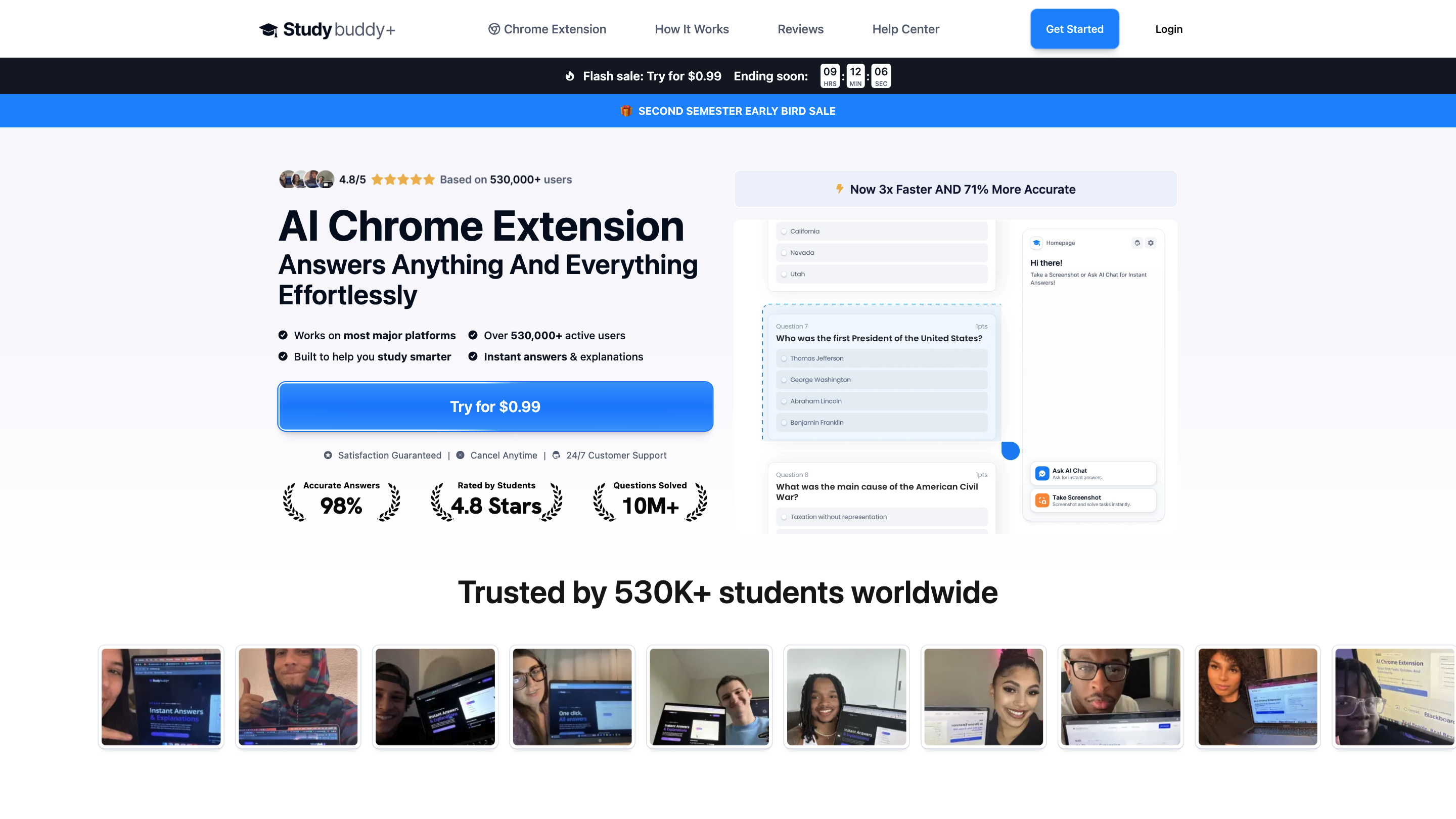This screenshot has width=1456, height=819.
Task: Click the headset icon in extension panel
Action: [x=1137, y=243]
